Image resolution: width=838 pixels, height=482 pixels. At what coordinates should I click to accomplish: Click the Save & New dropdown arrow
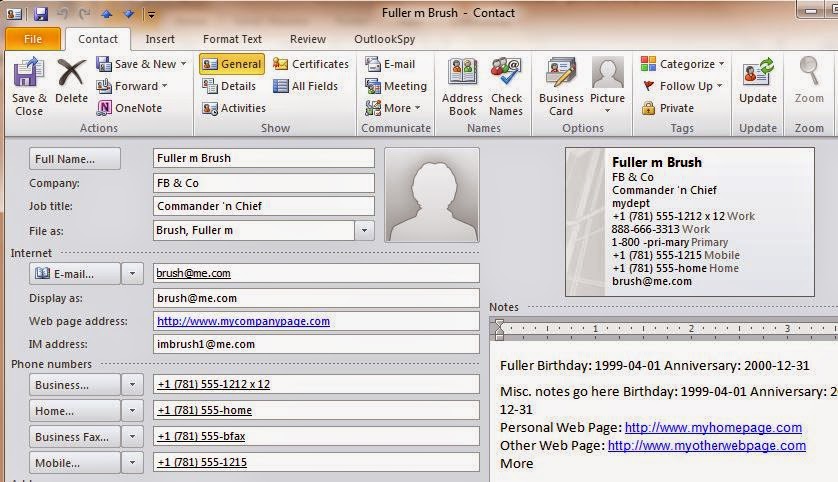coord(183,64)
